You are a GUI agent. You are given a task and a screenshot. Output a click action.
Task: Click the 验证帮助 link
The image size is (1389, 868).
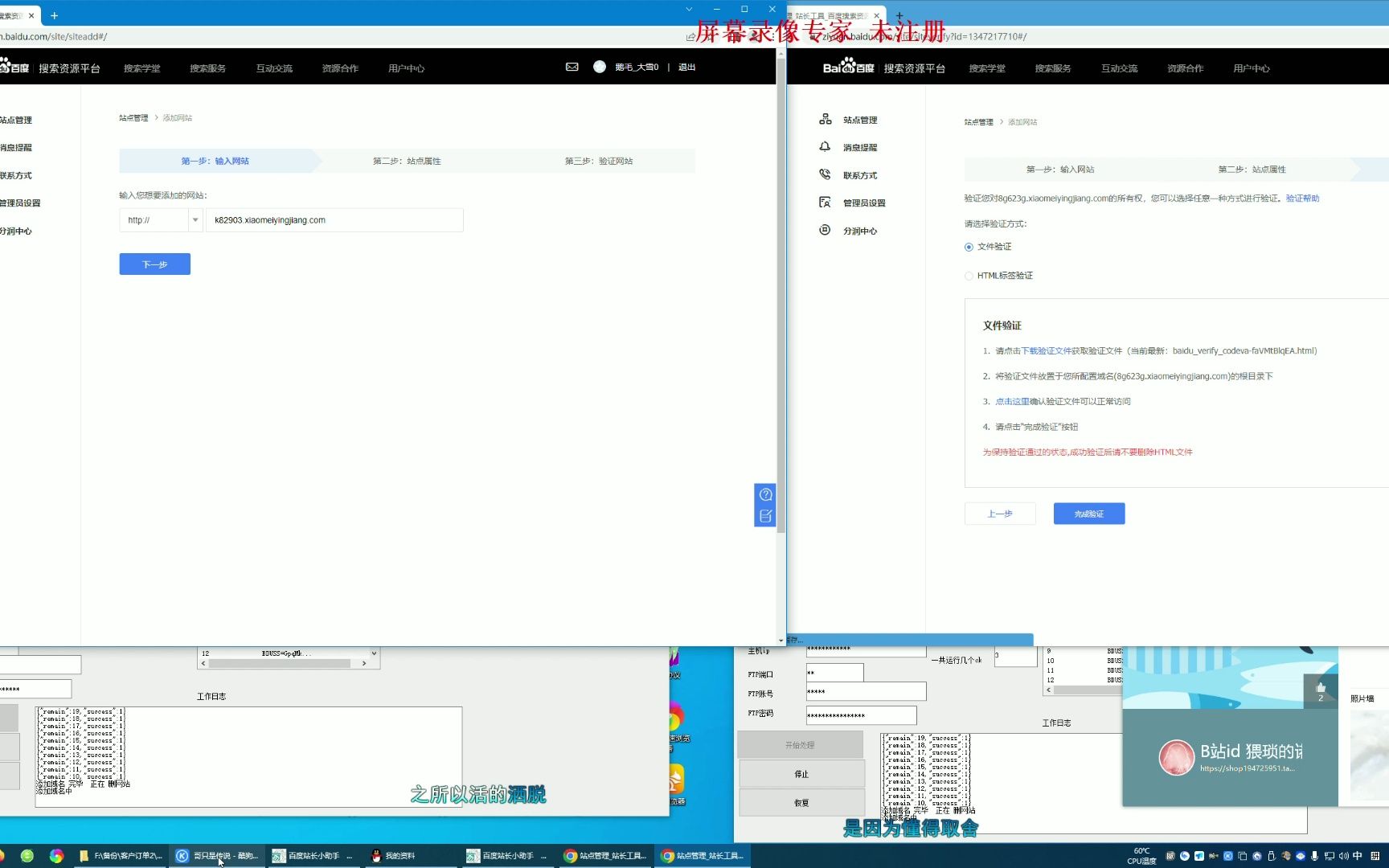point(1302,198)
